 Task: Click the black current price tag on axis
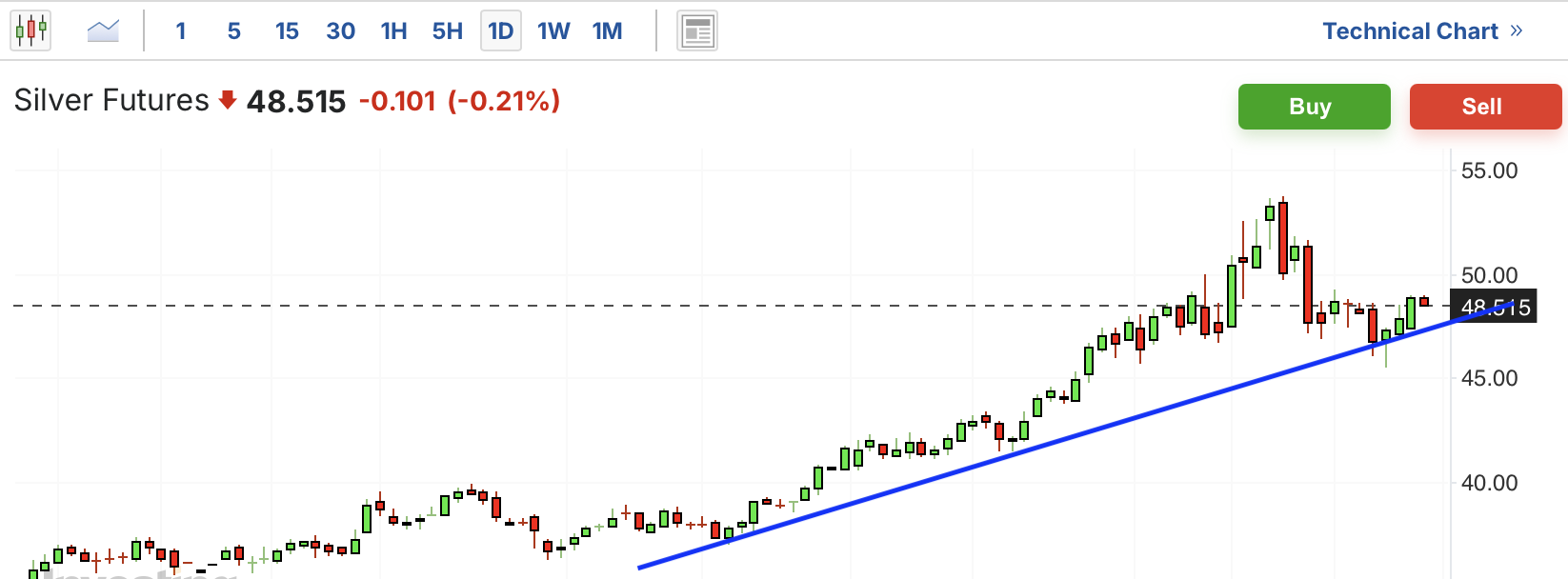click(x=1493, y=307)
